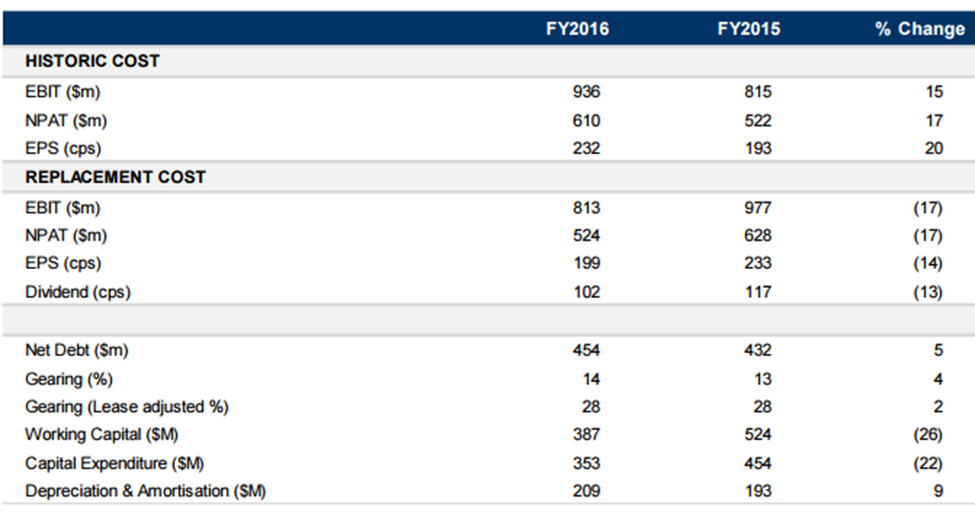975x514 pixels.
Task: Click Working Capital percent change (26)
Action: click(928, 434)
